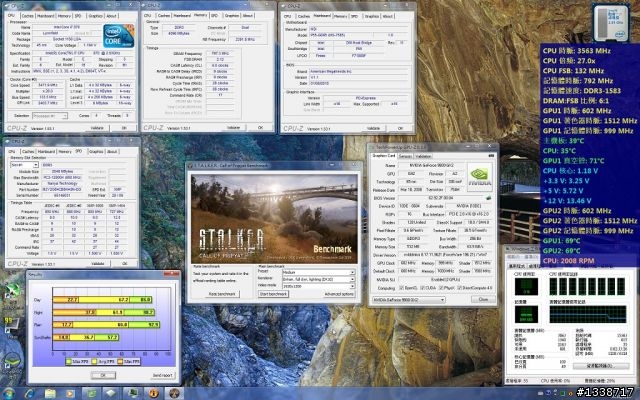640x400 pixels.
Task: Click the SunShafts max FPS bar showing 57.2
Action: click(x=107, y=338)
